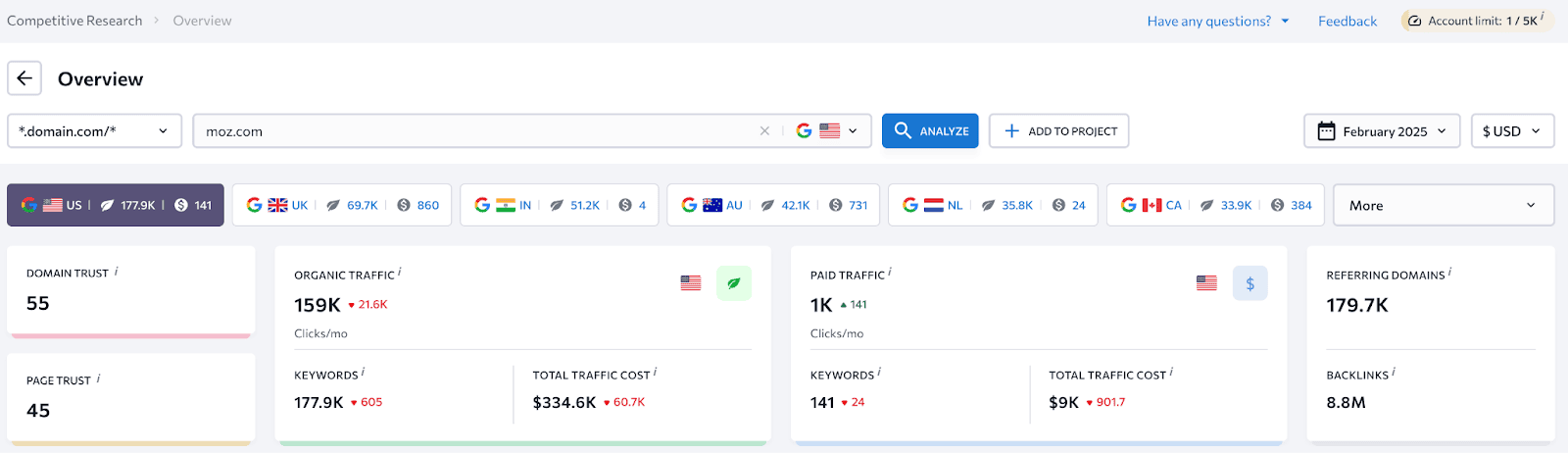The height and width of the screenshot is (453, 1568).
Task: Click ADD TO PROJECT button
Action: (x=1058, y=130)
